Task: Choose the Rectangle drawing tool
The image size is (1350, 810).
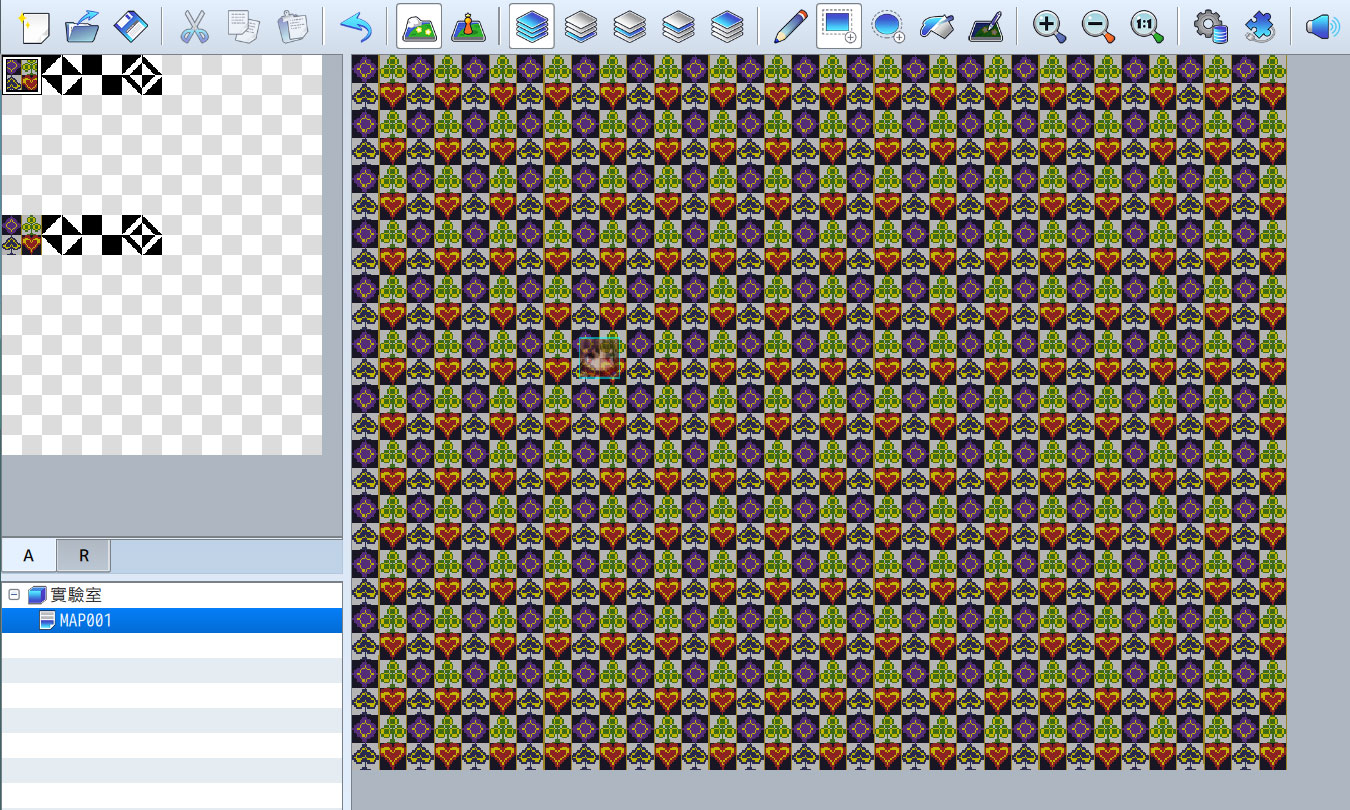Action: 839,27
